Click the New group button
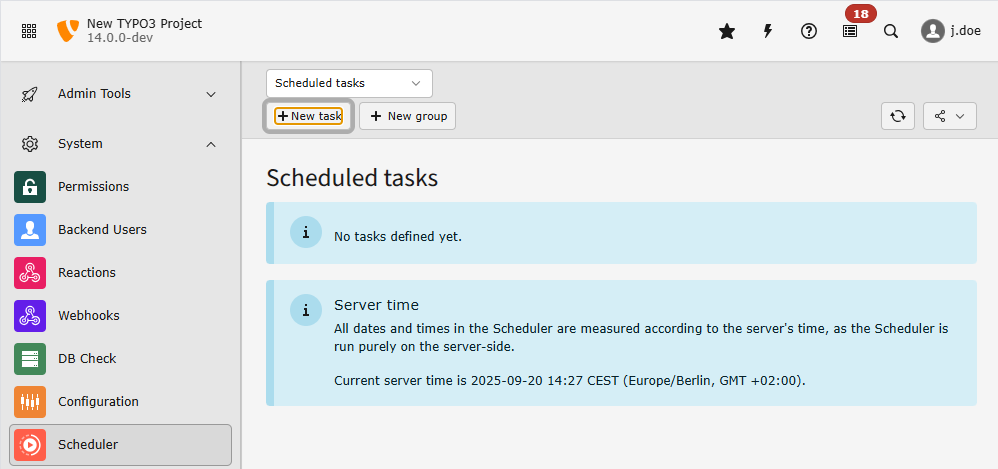 point(408,116)
